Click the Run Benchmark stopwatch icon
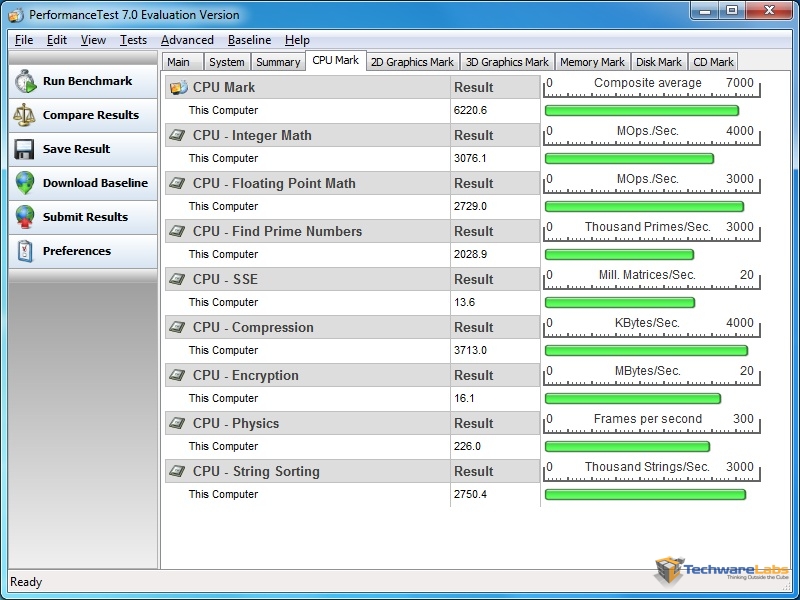This screenshot has width=800, height=600. pyautogui.click(x=25, y=82)
